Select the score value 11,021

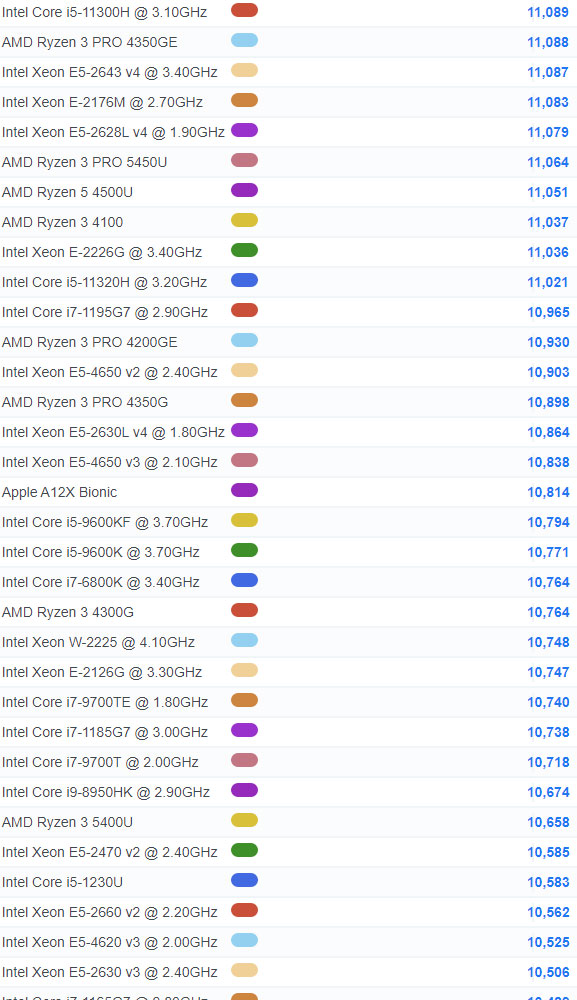tap(548, 282)
